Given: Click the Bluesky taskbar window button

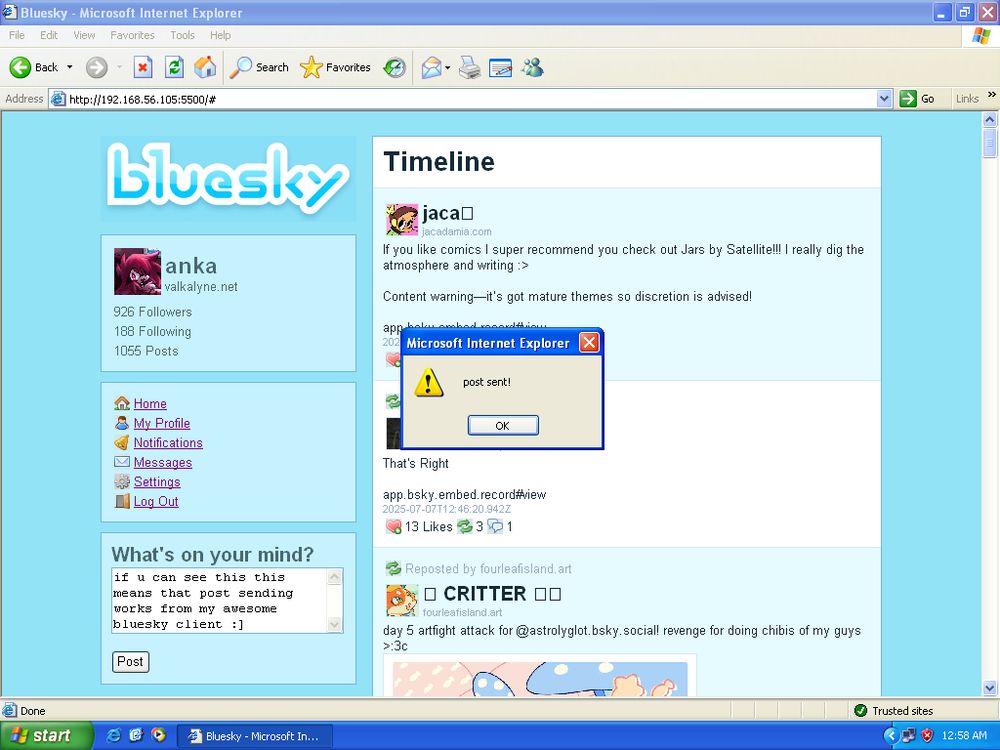Looking at the screenshot, I should point(253,736).
